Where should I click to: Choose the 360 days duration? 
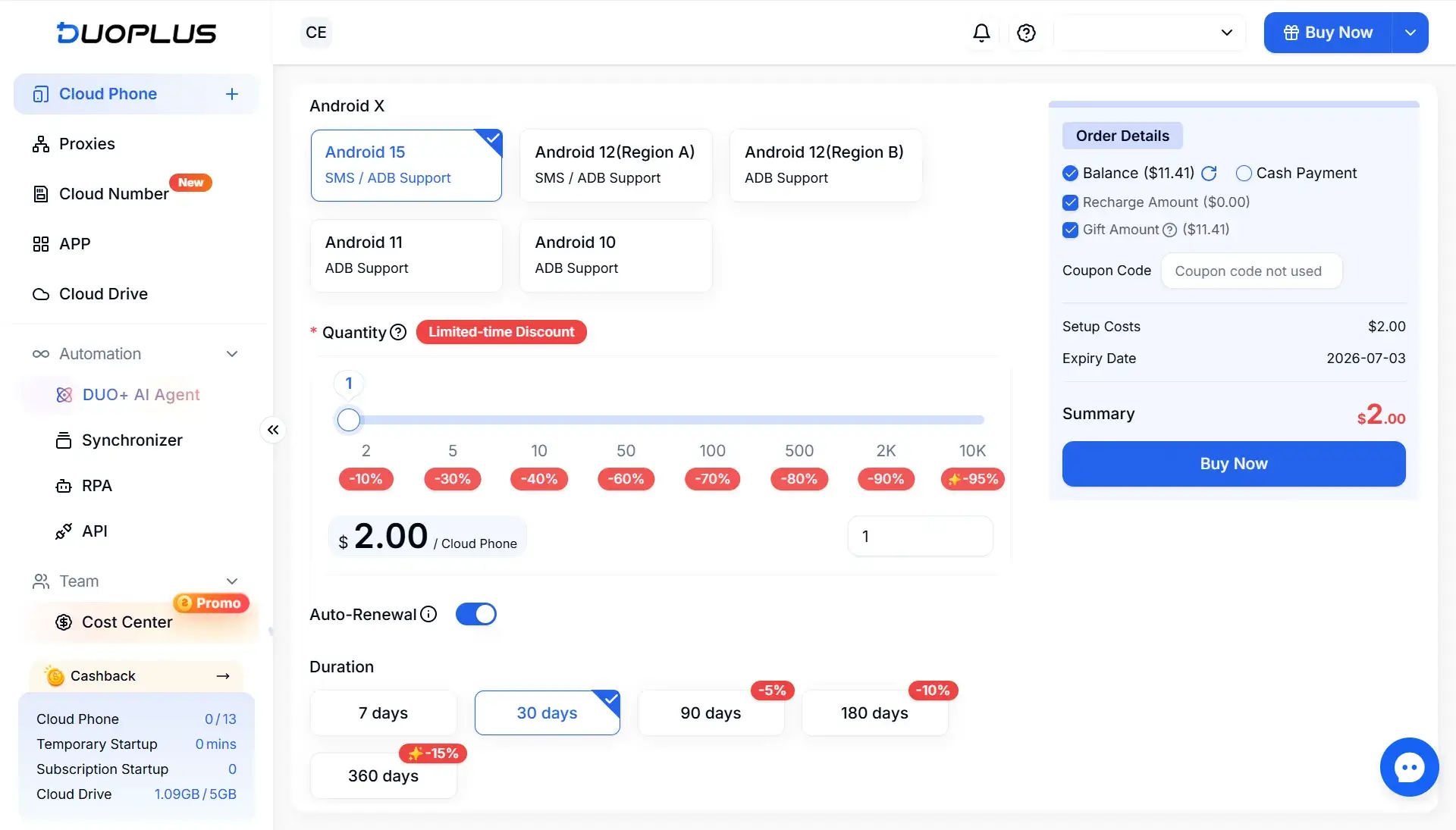(x=383, y=776)
